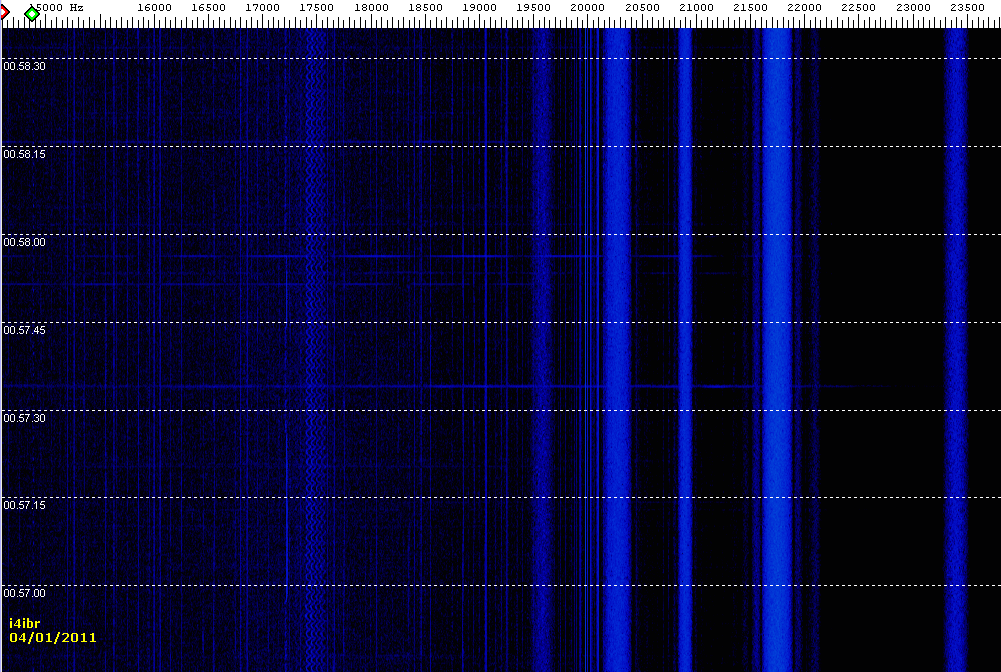Click the 22000 frequency axis label
This screenshot has width=1001, height=672.
804,8
